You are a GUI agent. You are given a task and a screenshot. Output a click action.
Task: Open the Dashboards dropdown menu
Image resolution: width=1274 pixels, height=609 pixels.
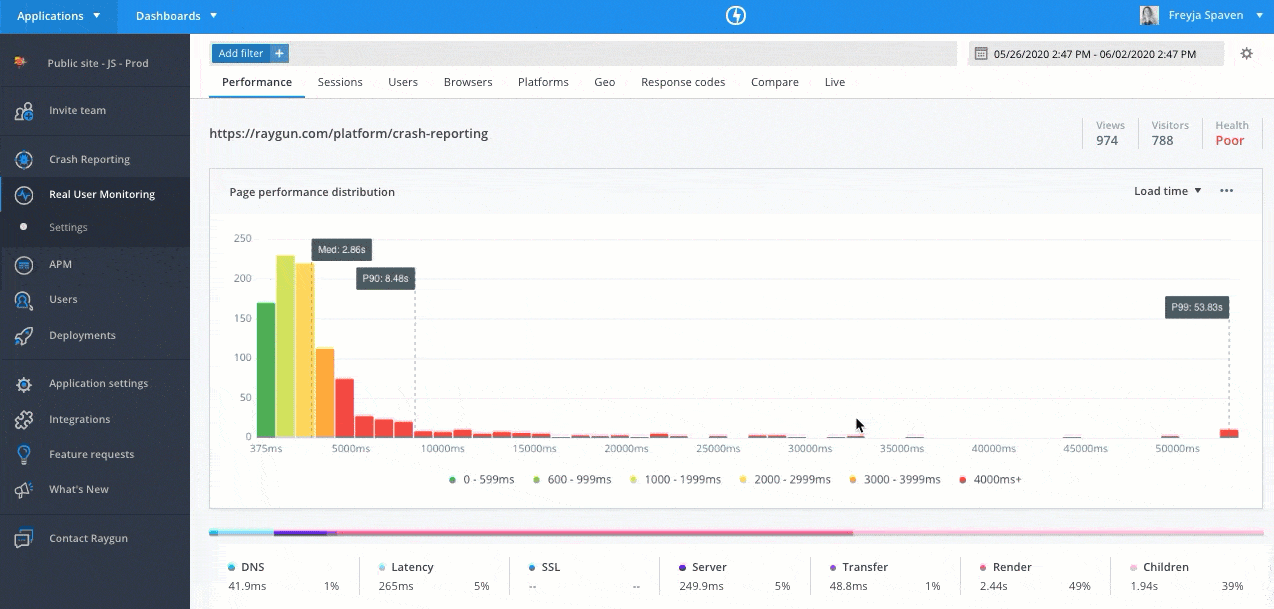pyautogui.click(x=176, y=16)
